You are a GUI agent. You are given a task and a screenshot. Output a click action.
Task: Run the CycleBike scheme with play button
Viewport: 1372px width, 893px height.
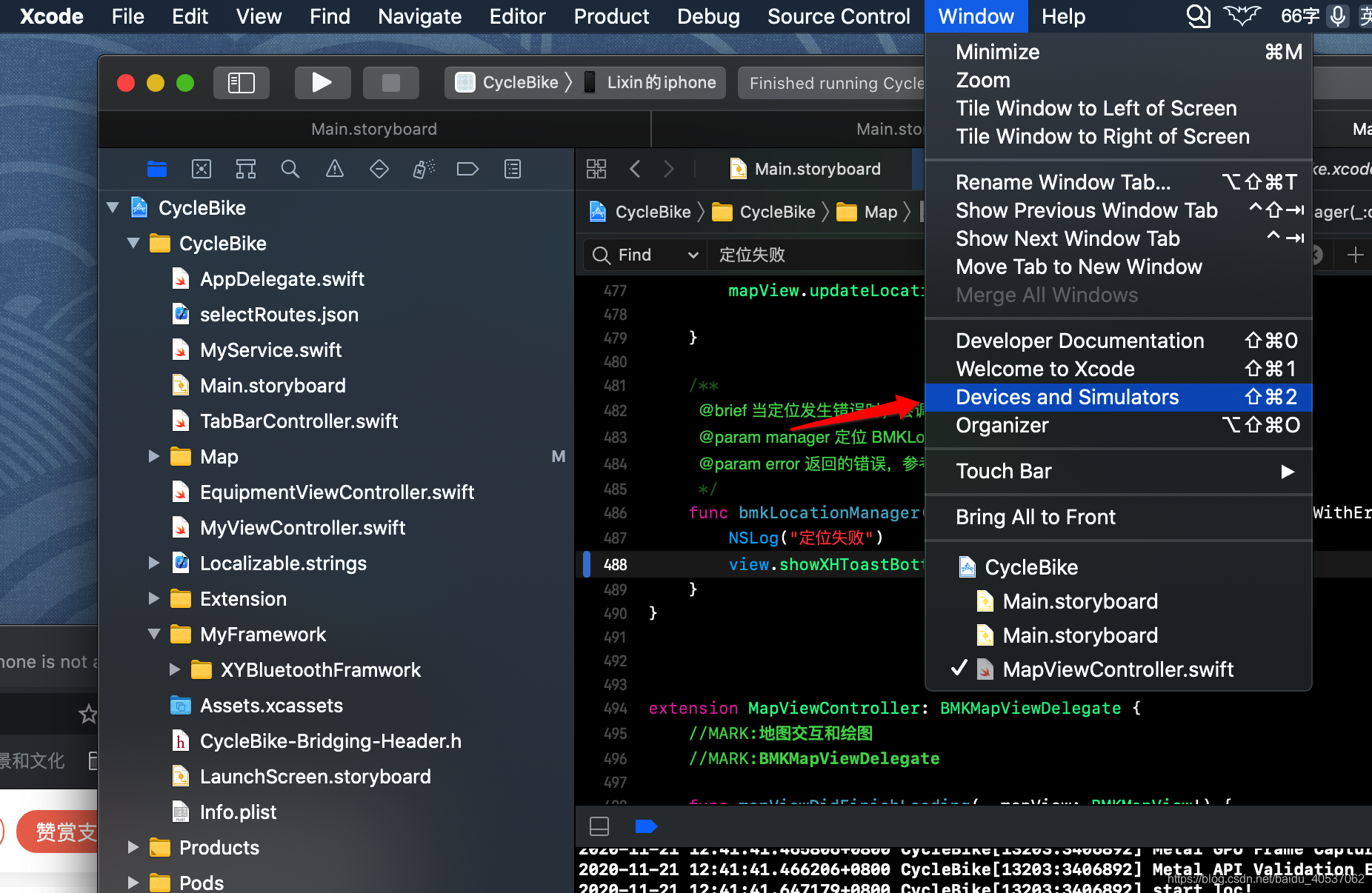(322, 82)
